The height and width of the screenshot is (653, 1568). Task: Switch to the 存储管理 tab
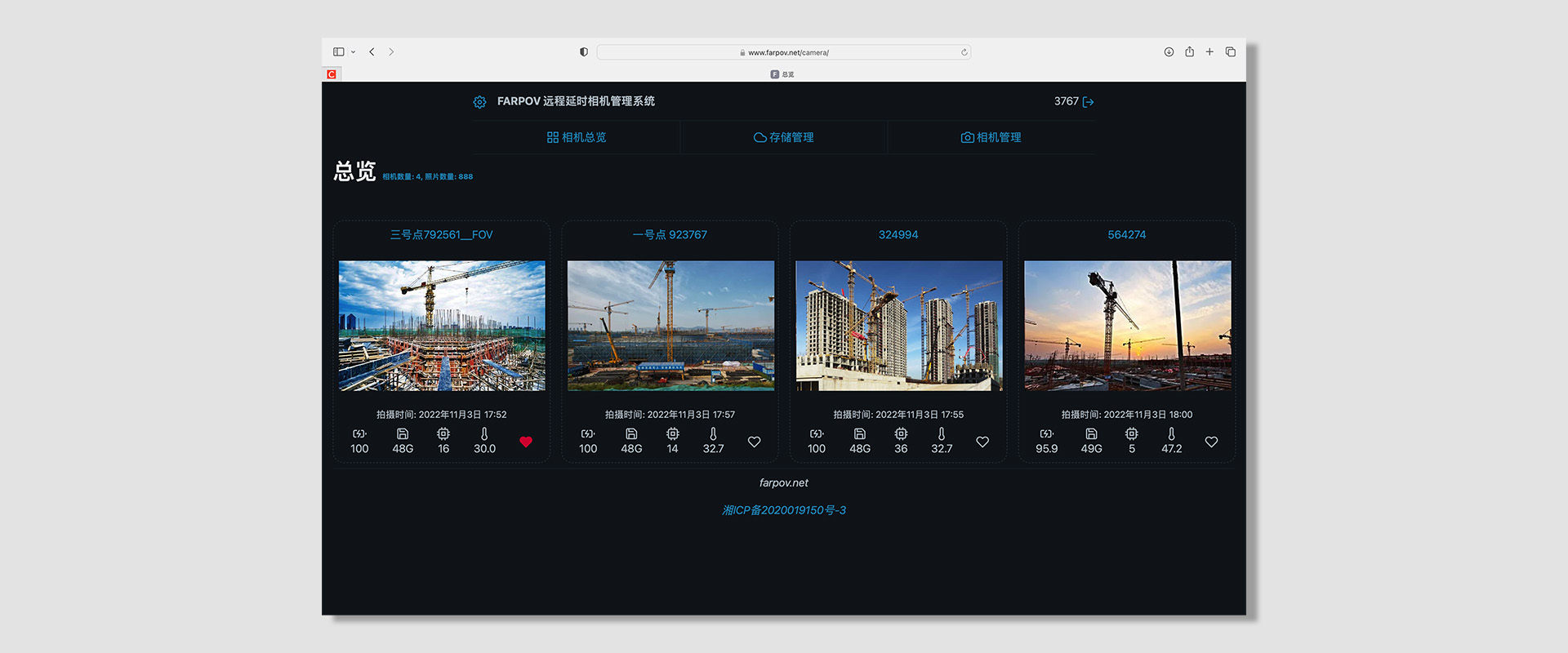(x=783, y=137)
